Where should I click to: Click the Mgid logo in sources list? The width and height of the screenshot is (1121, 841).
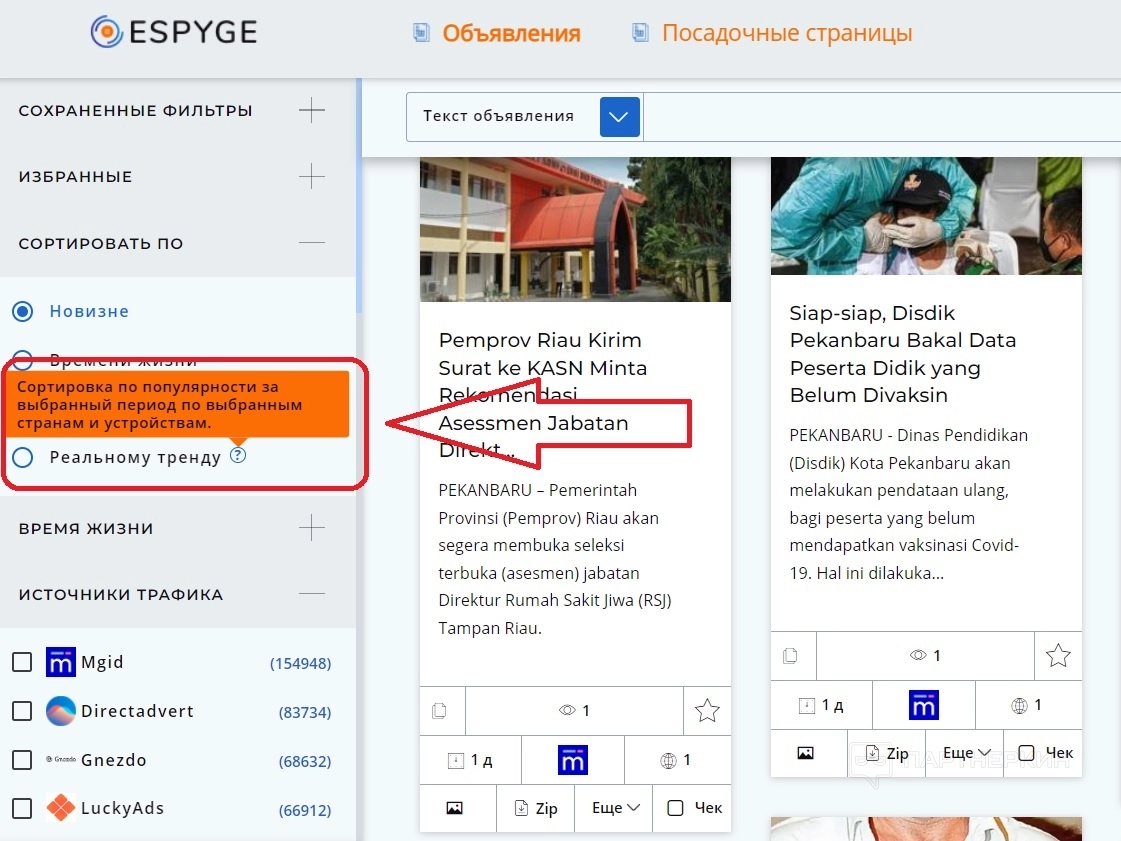click(61, 662)
